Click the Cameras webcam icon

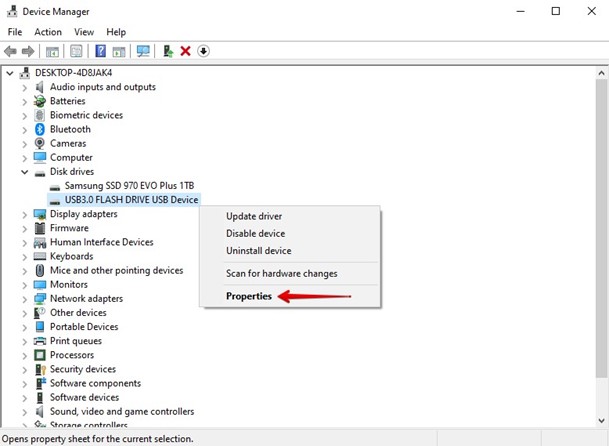coord(40,143)
